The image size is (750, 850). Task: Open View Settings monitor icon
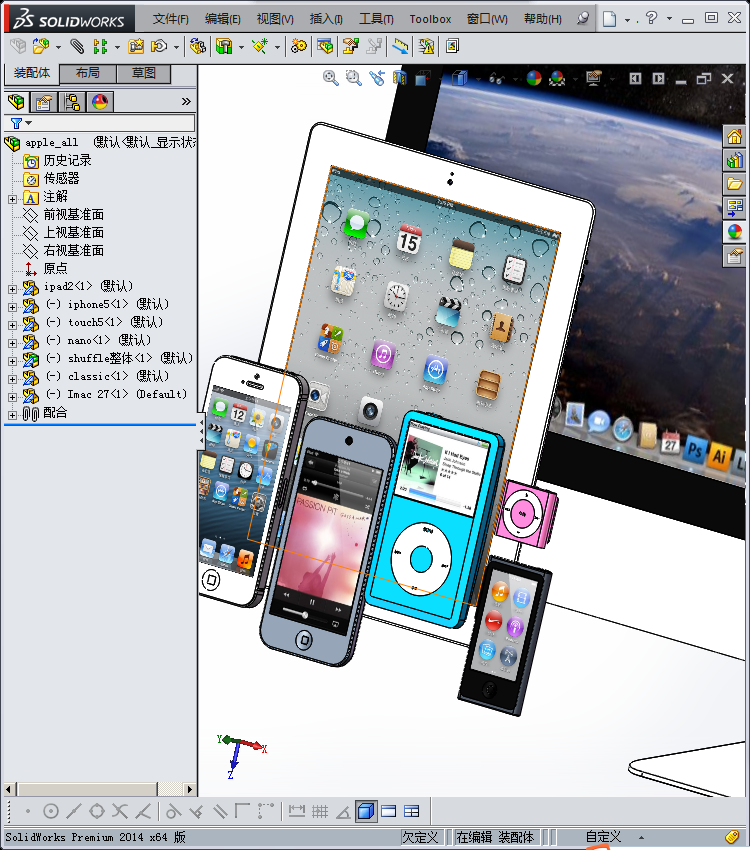click(594, 78)
